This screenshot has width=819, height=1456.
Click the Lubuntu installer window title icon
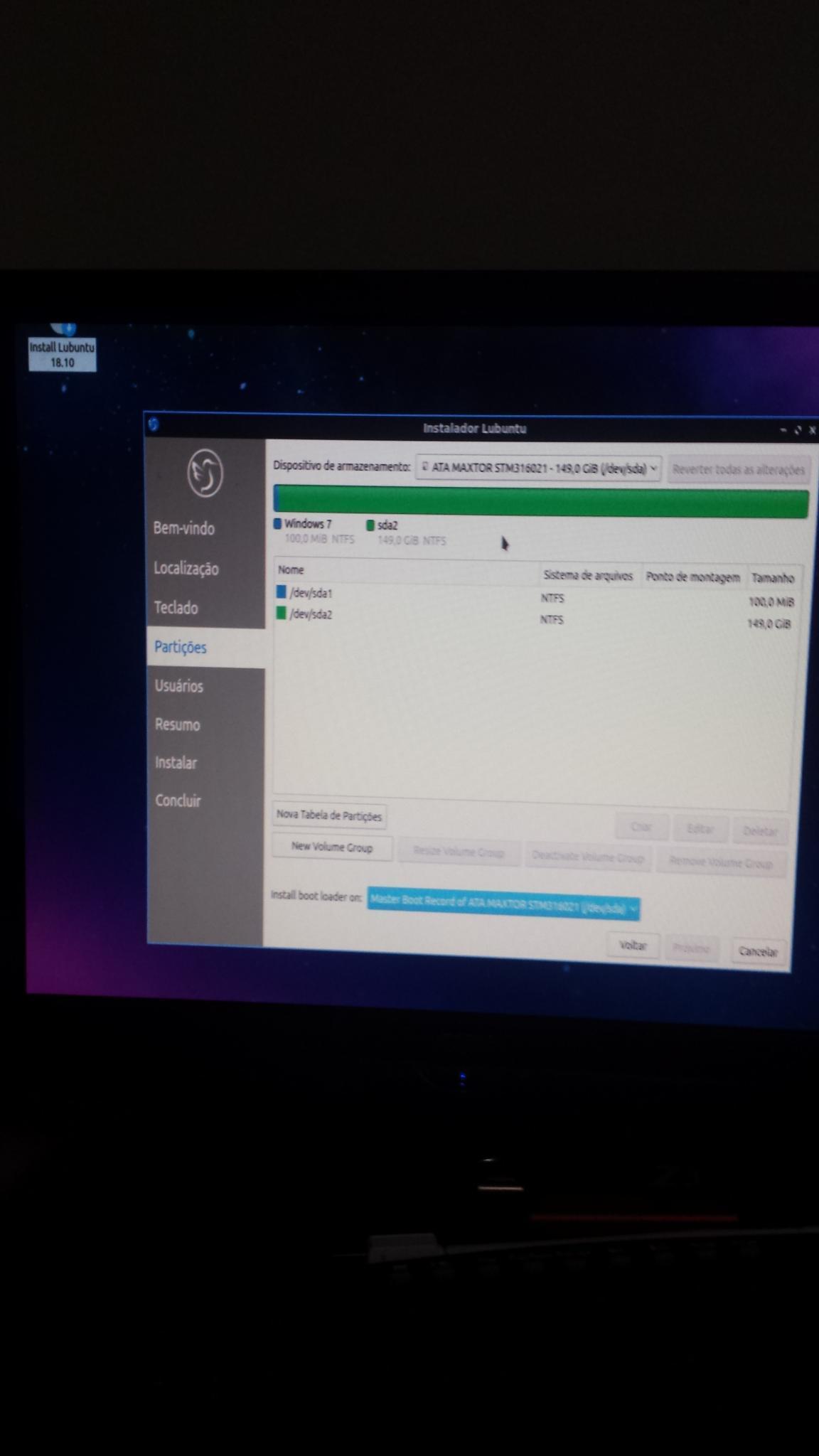point(154,424)
